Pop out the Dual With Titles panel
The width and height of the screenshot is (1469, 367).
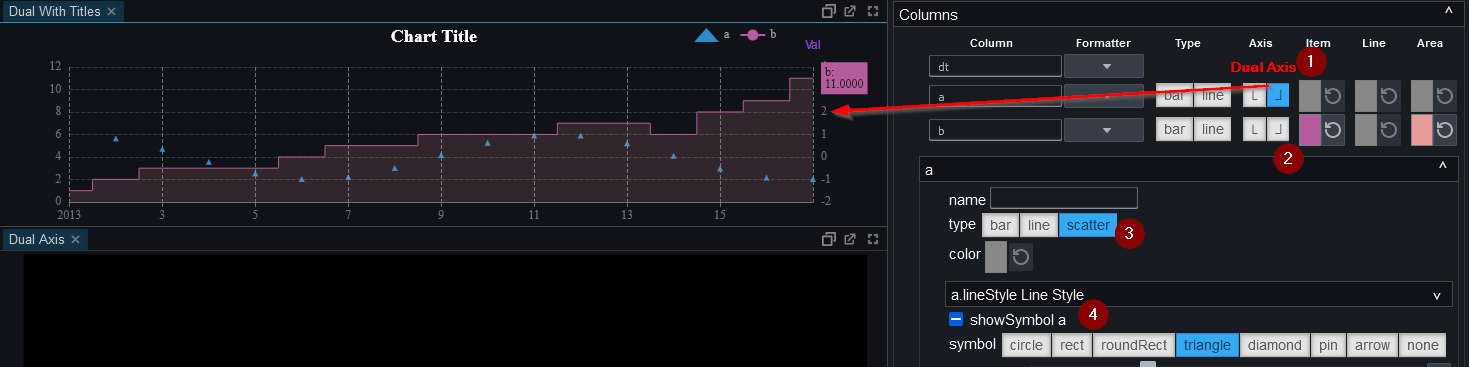tap(850, 12)
